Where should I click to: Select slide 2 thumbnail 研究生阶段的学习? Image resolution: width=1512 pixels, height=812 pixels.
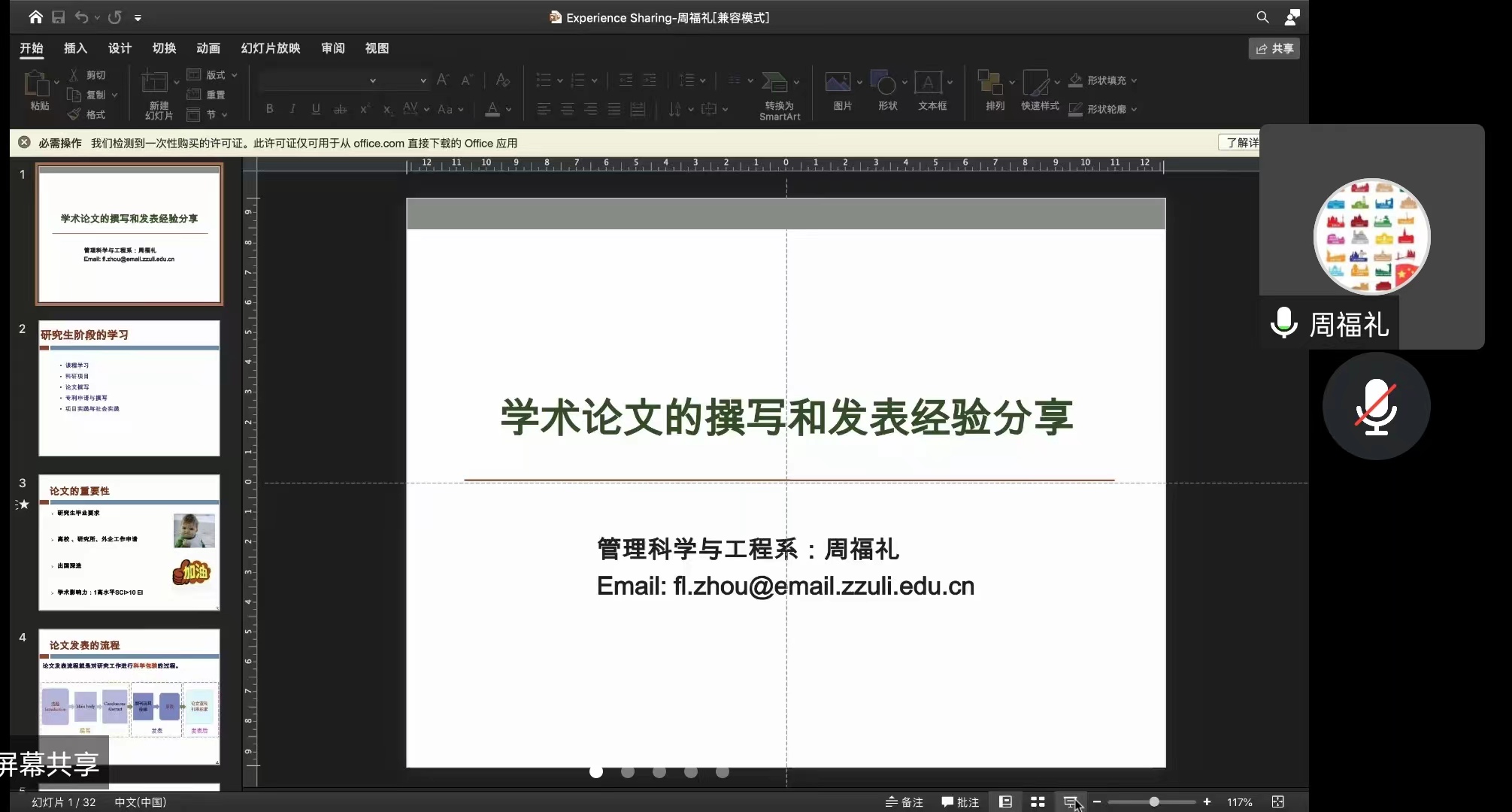(x=129, y=388)
